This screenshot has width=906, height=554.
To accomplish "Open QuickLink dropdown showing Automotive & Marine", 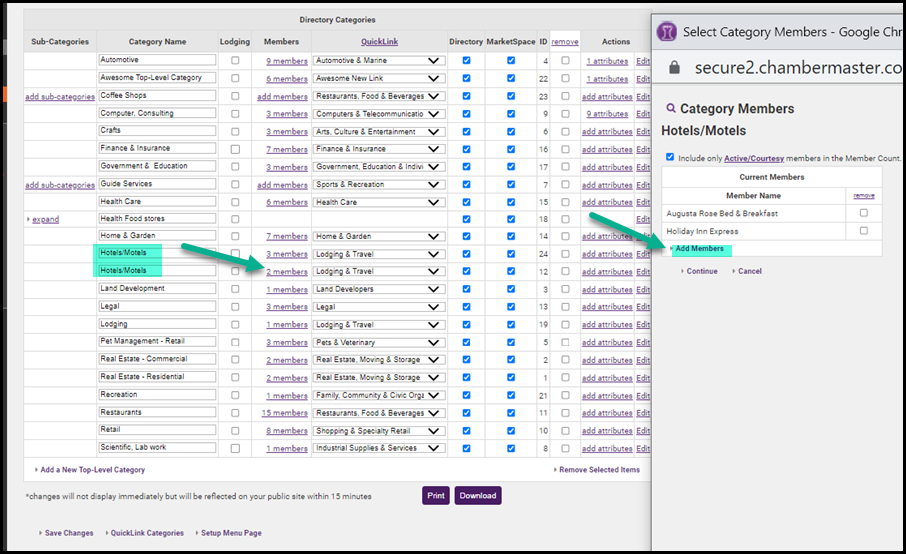I will (379, 61).
